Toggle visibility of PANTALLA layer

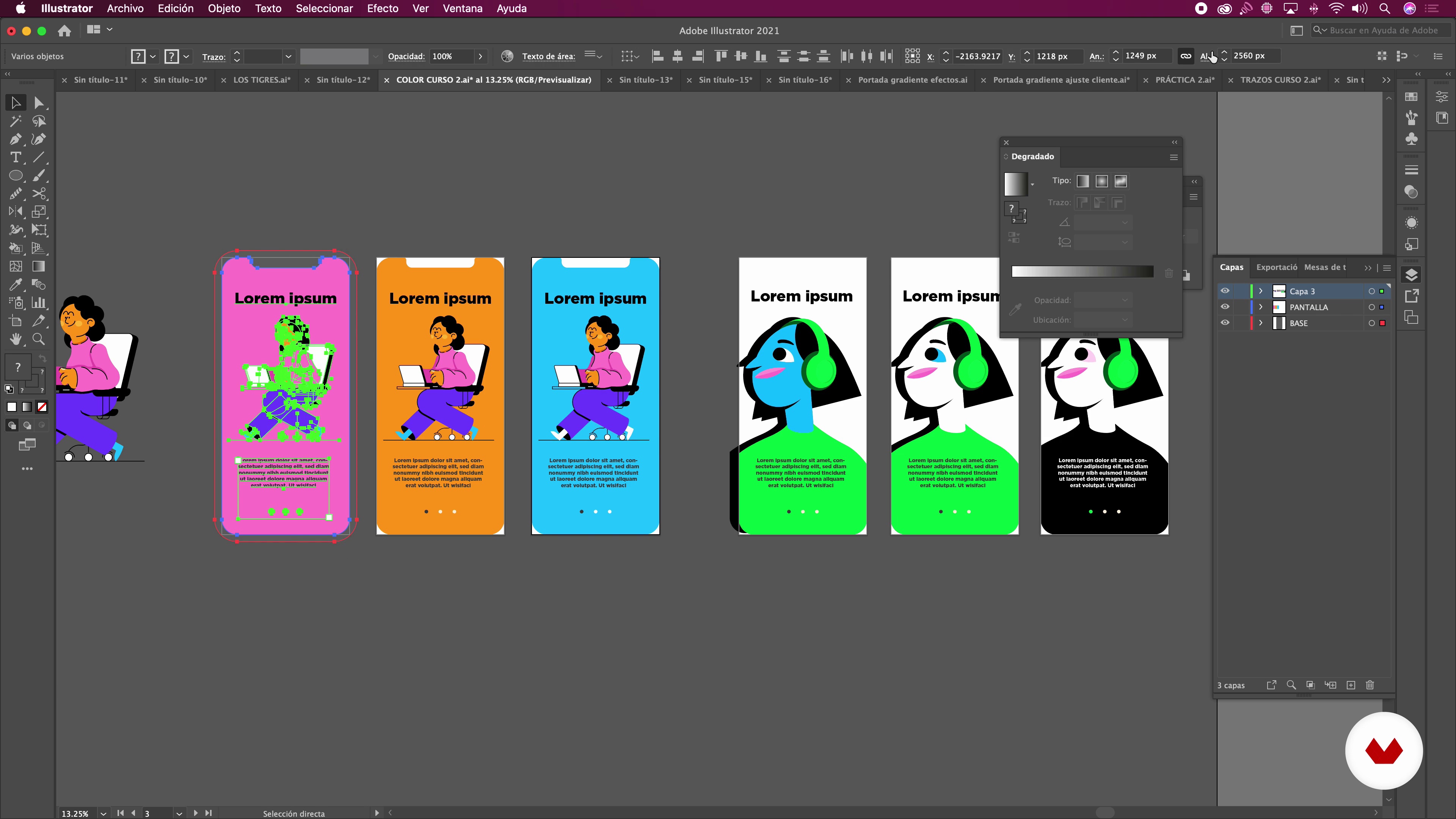pos(1225,307)
